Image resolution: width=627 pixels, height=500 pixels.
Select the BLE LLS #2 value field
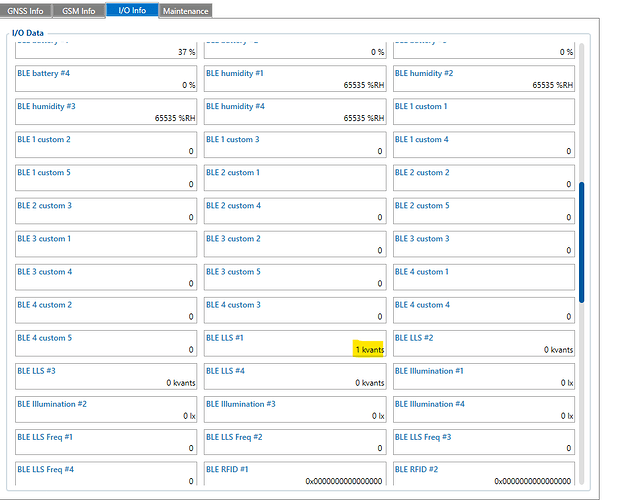[x=484, y=344]
